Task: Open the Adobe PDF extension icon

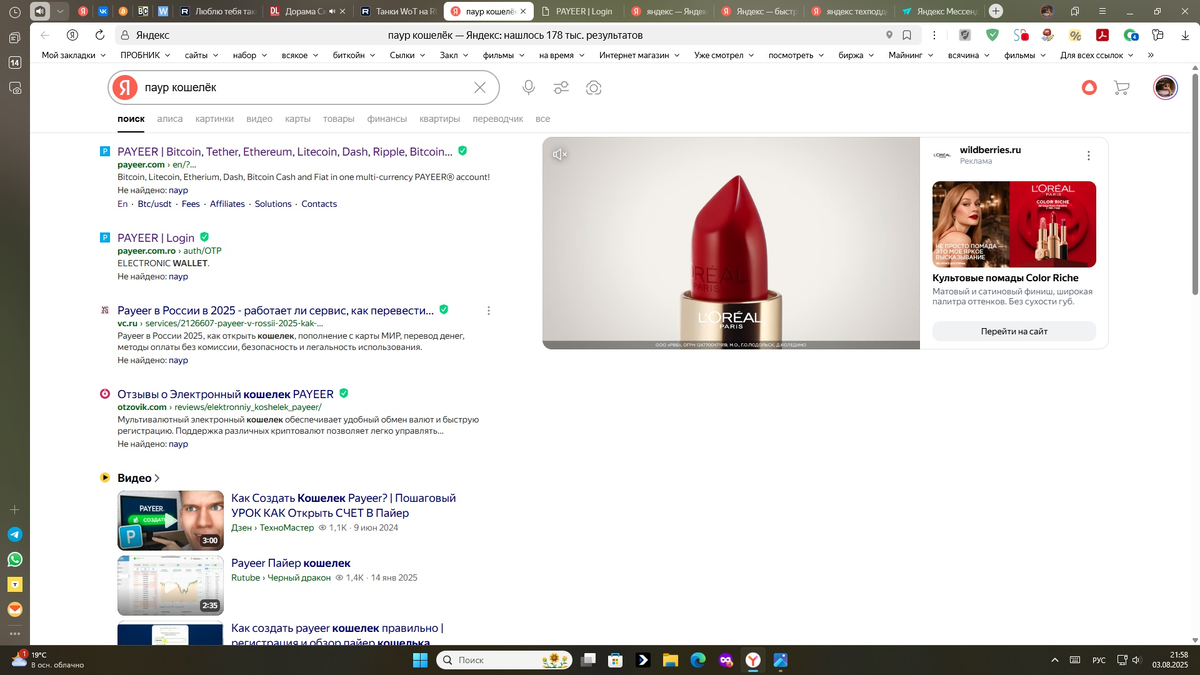Action: point(1104,34)
